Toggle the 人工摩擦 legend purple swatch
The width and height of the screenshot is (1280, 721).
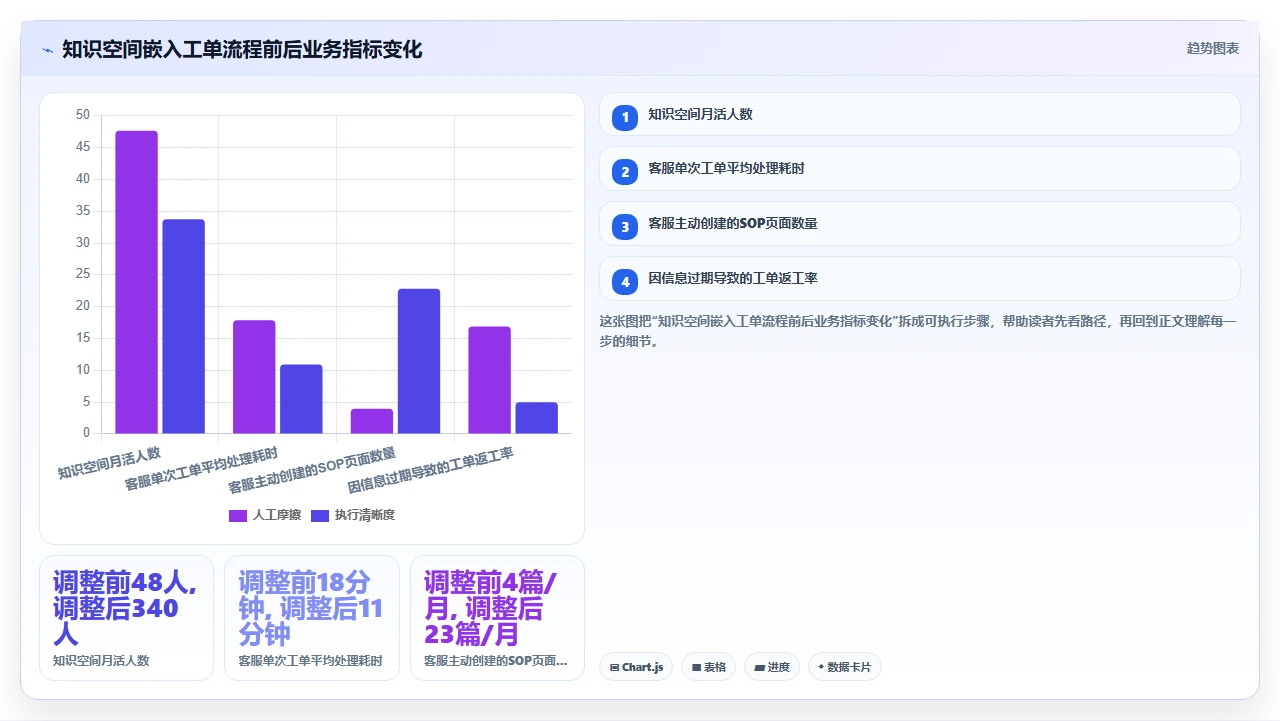click(x=238, y=516)
